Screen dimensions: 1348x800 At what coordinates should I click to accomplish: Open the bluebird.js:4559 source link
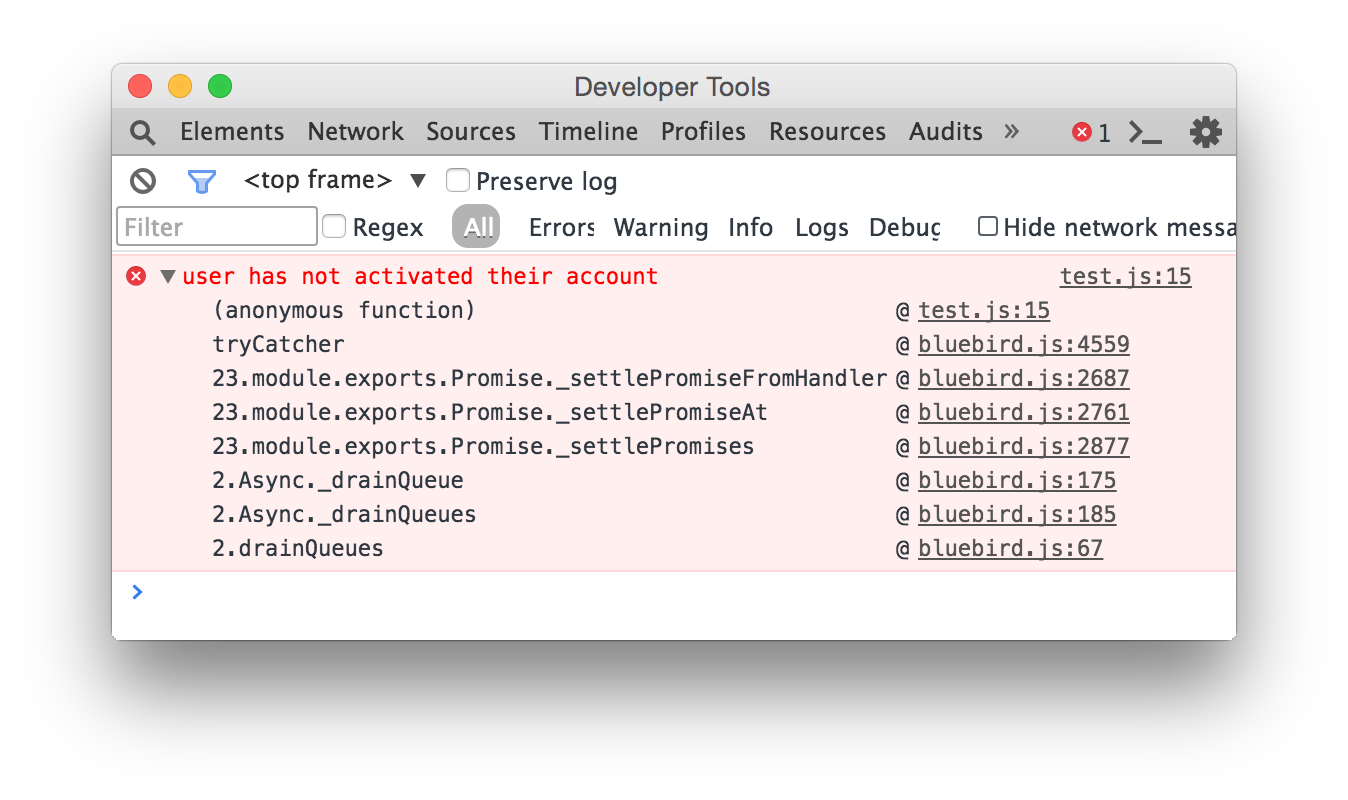[1023, 345]
